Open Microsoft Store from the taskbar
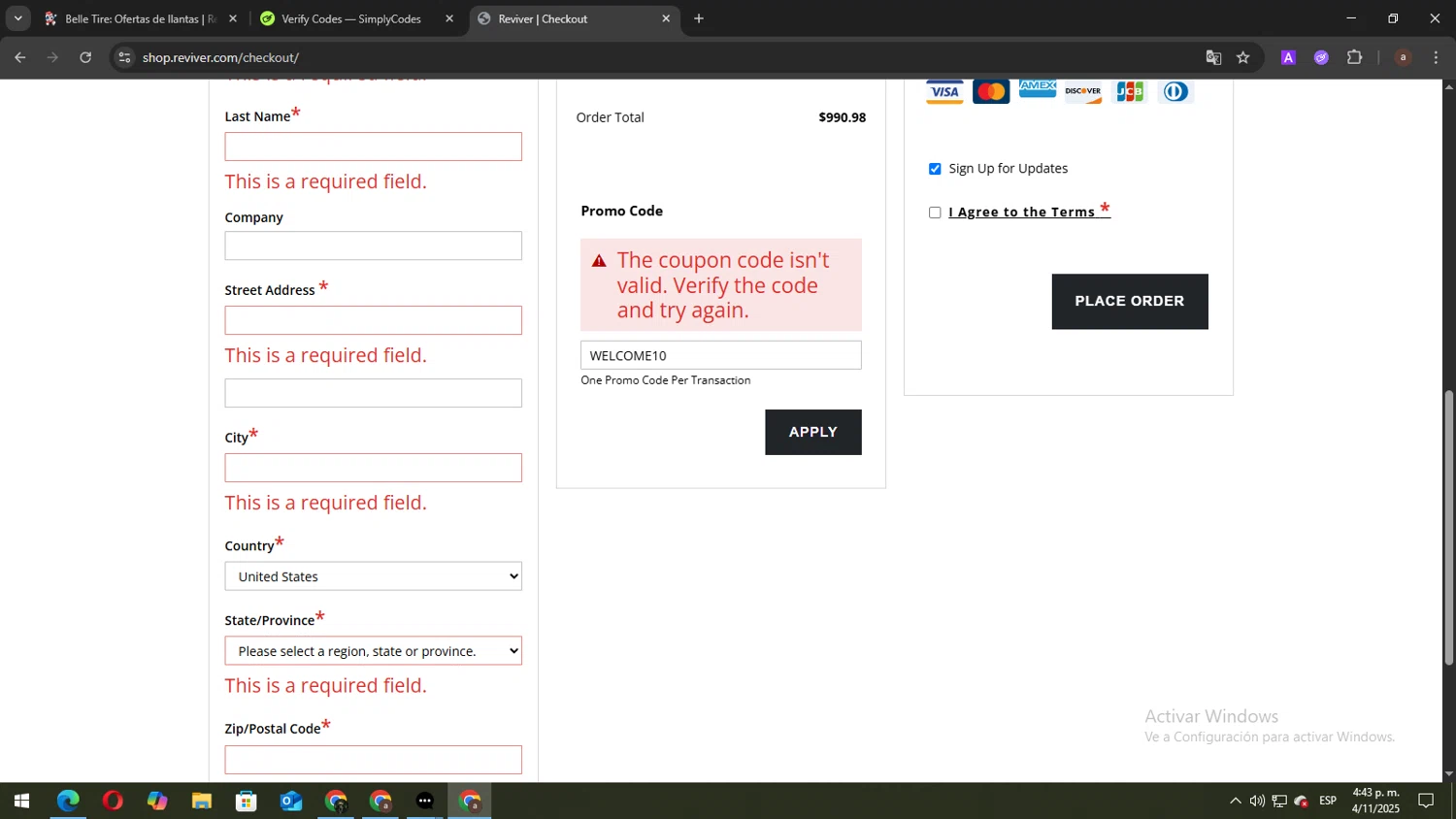Viewport: 1456px width, 819px height. pos(247,802)
